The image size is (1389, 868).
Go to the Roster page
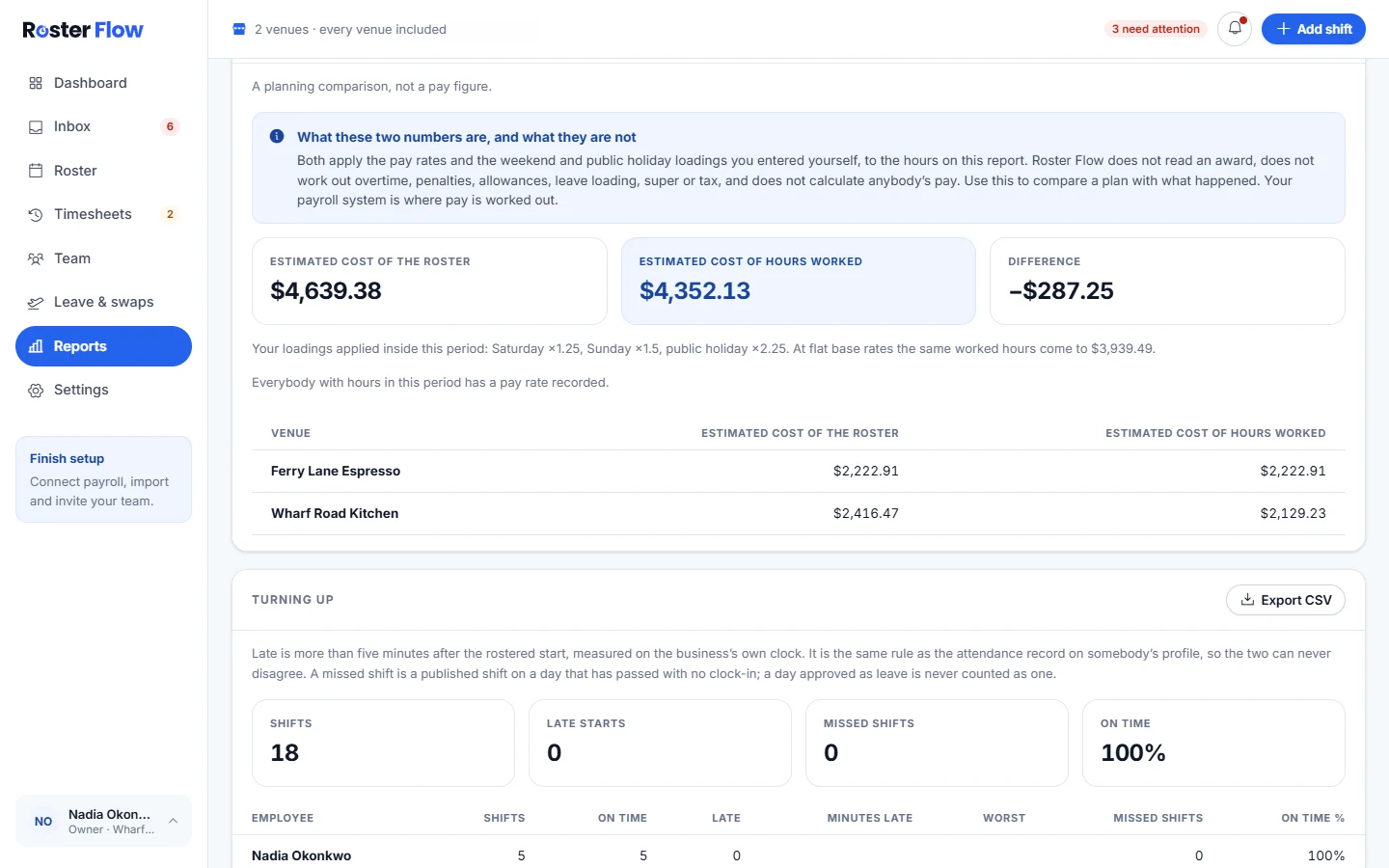coord(103,171)
